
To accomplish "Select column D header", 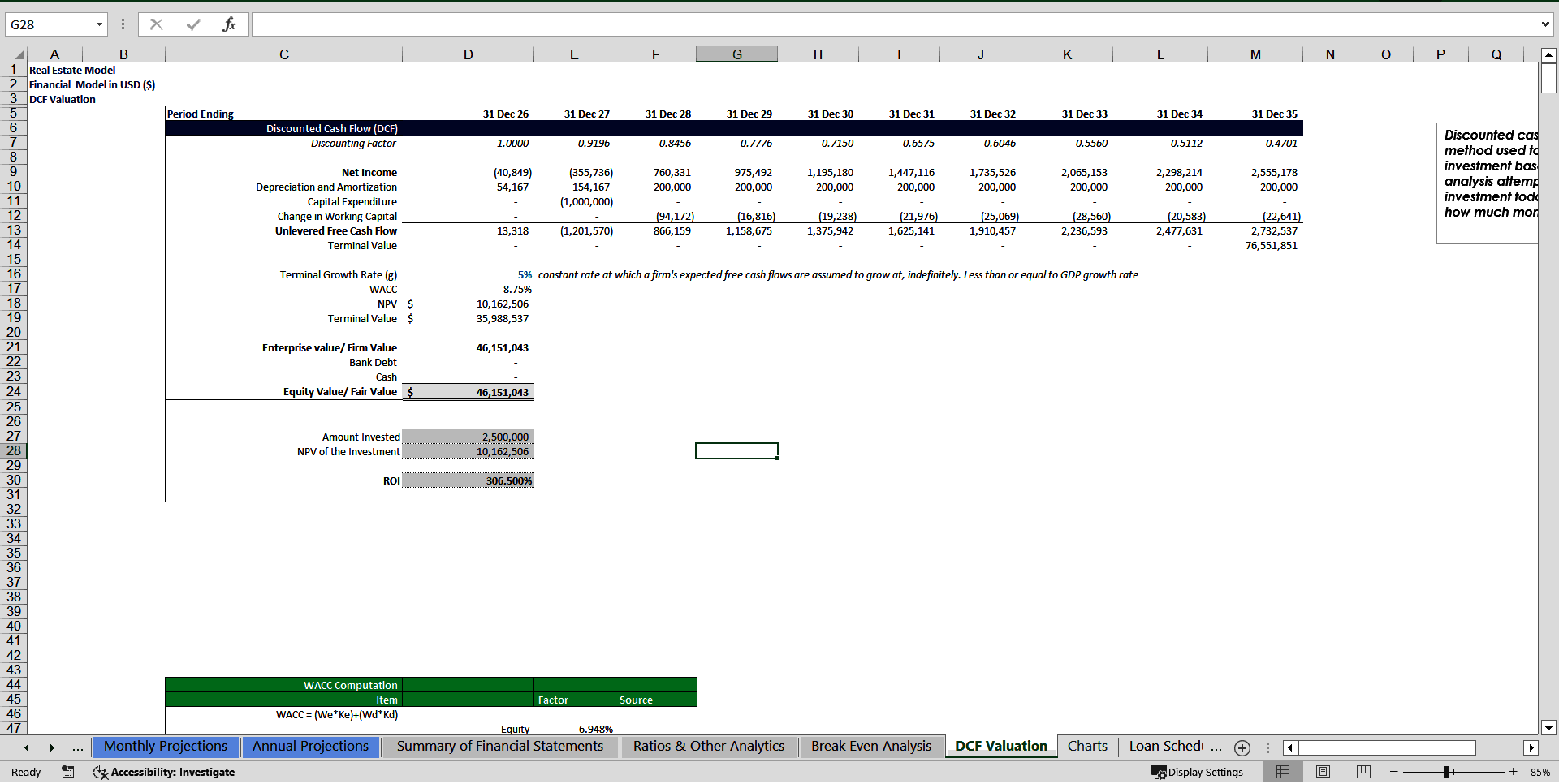I will (468, 54).
